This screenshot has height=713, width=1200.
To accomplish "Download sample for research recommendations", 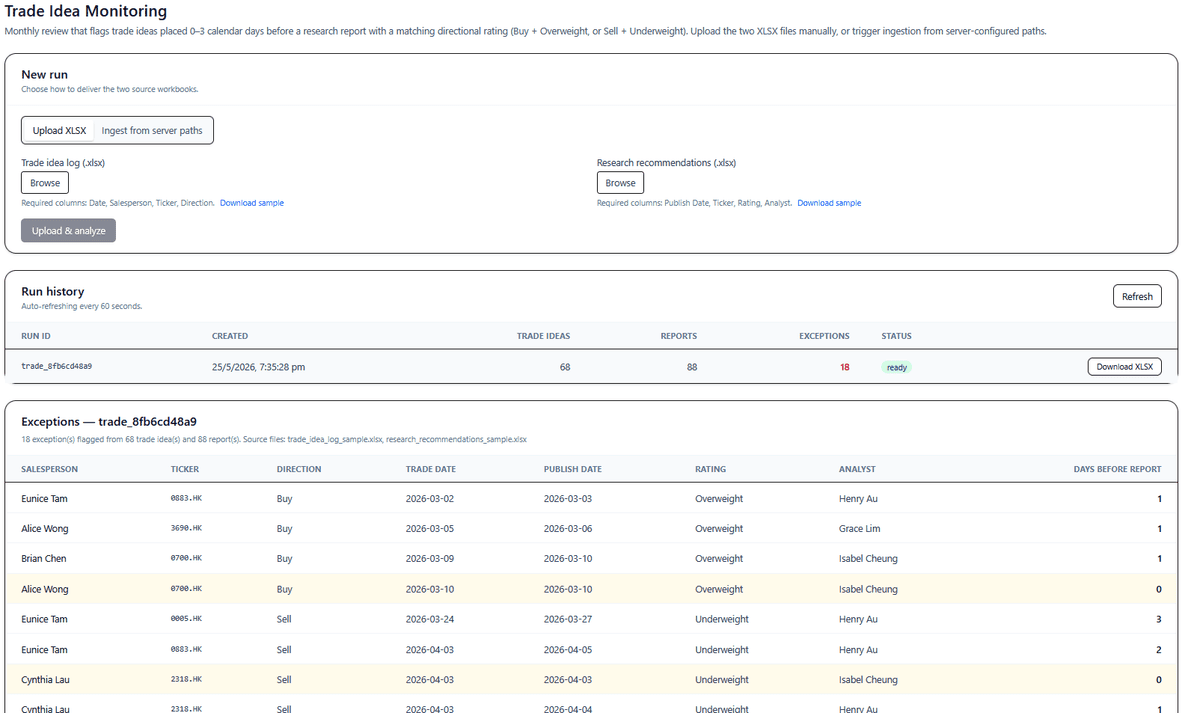I will (829, 203).
